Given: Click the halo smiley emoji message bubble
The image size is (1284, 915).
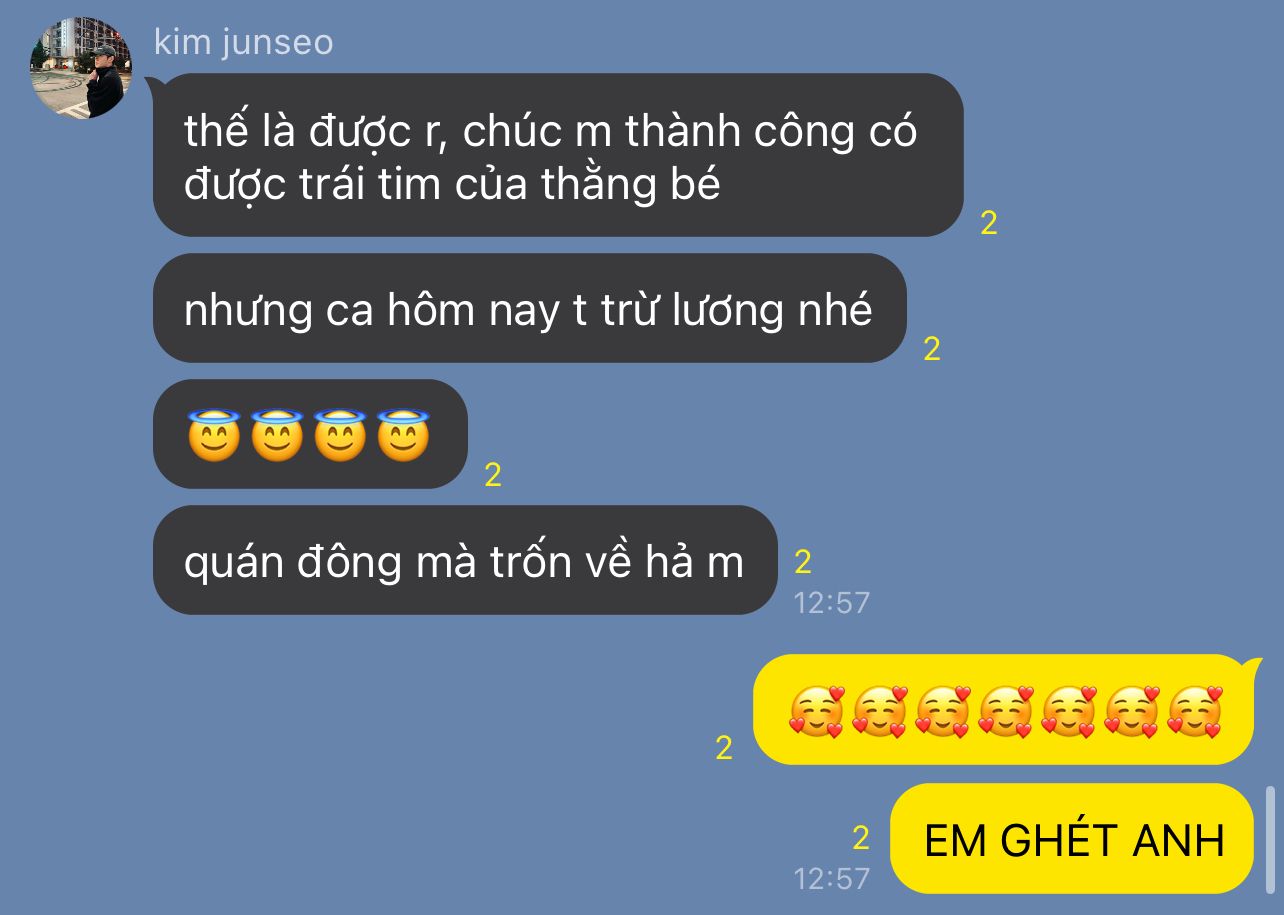Looking at the screenshot, I should [310, 434].
